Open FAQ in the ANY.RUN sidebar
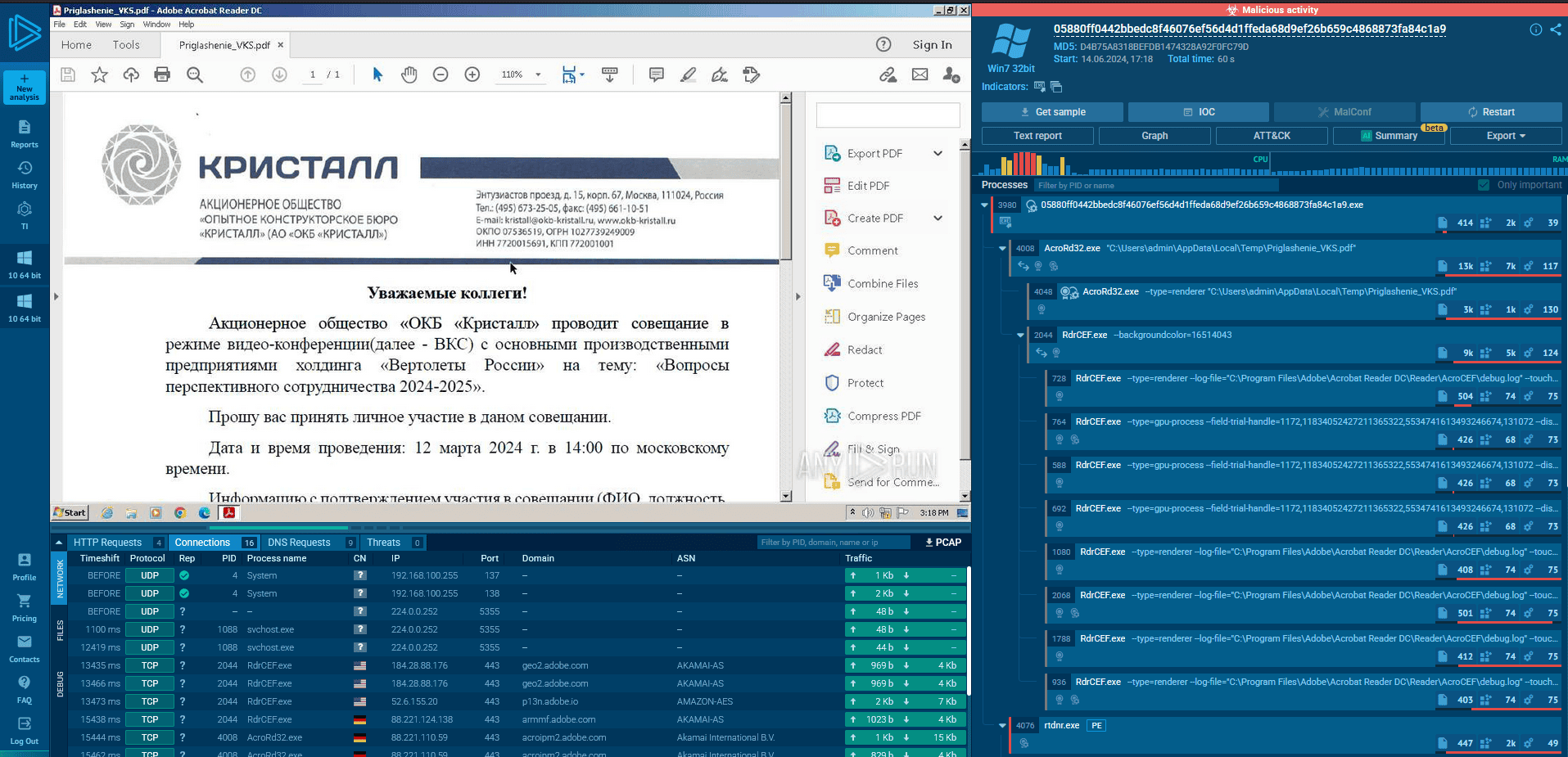Screen dimensions: 1568x757 pyautogui.click(x=25, y=689)
